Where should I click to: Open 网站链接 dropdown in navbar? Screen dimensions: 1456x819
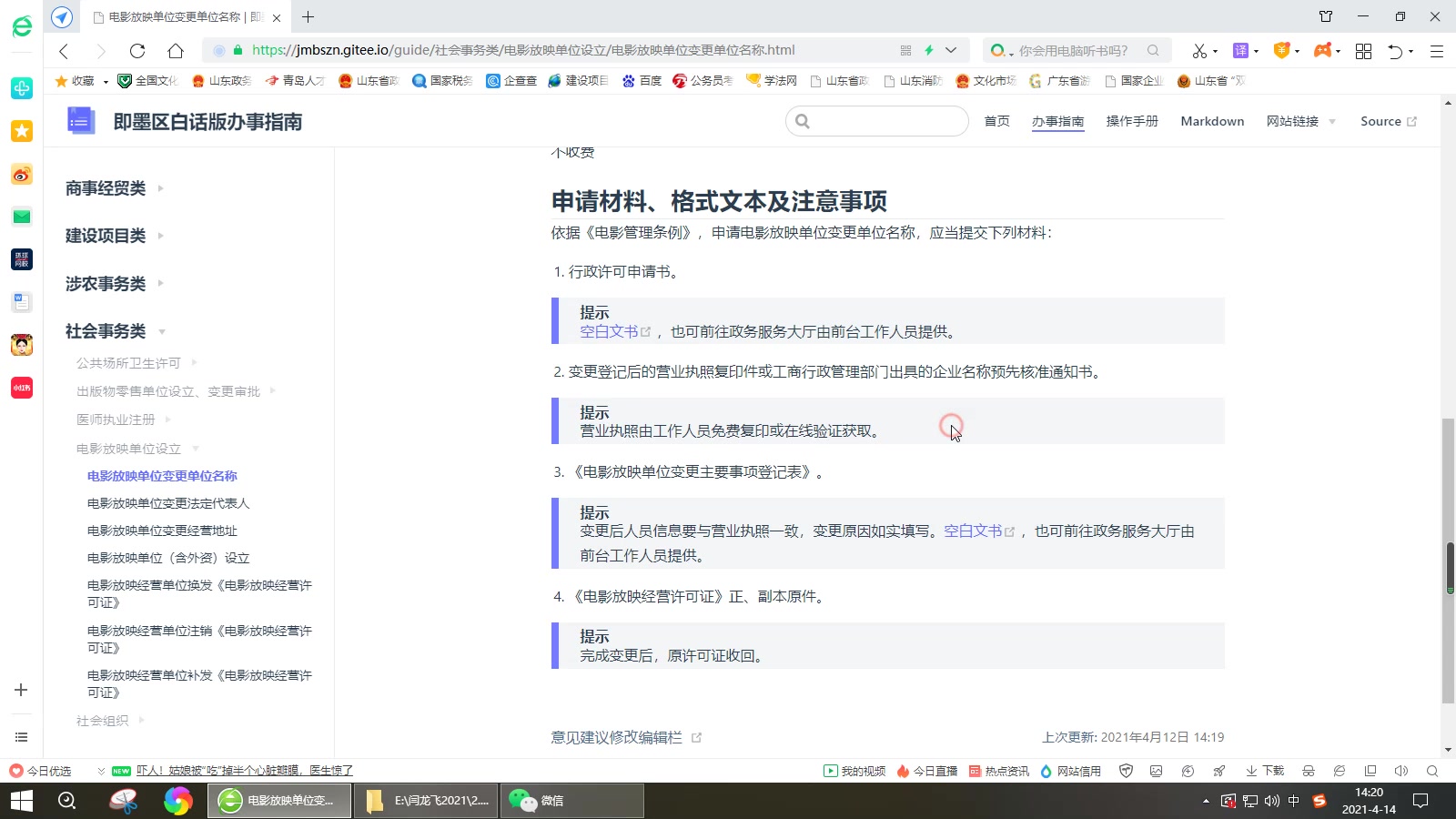(1300, 121)
